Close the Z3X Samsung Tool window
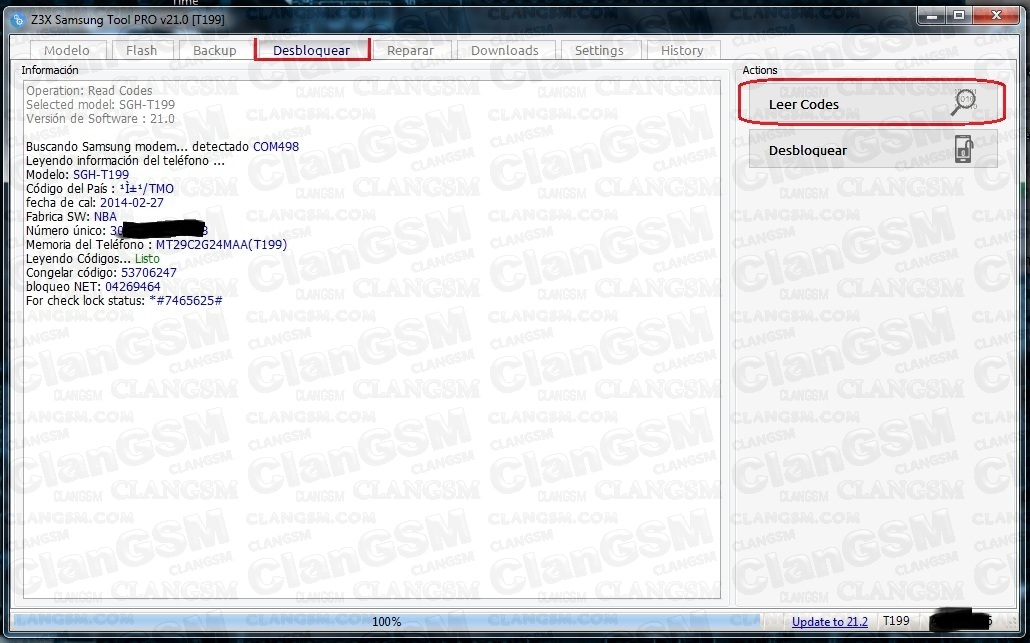The width and height of the screenshot is (1030, 643). [x=996, y=15]
